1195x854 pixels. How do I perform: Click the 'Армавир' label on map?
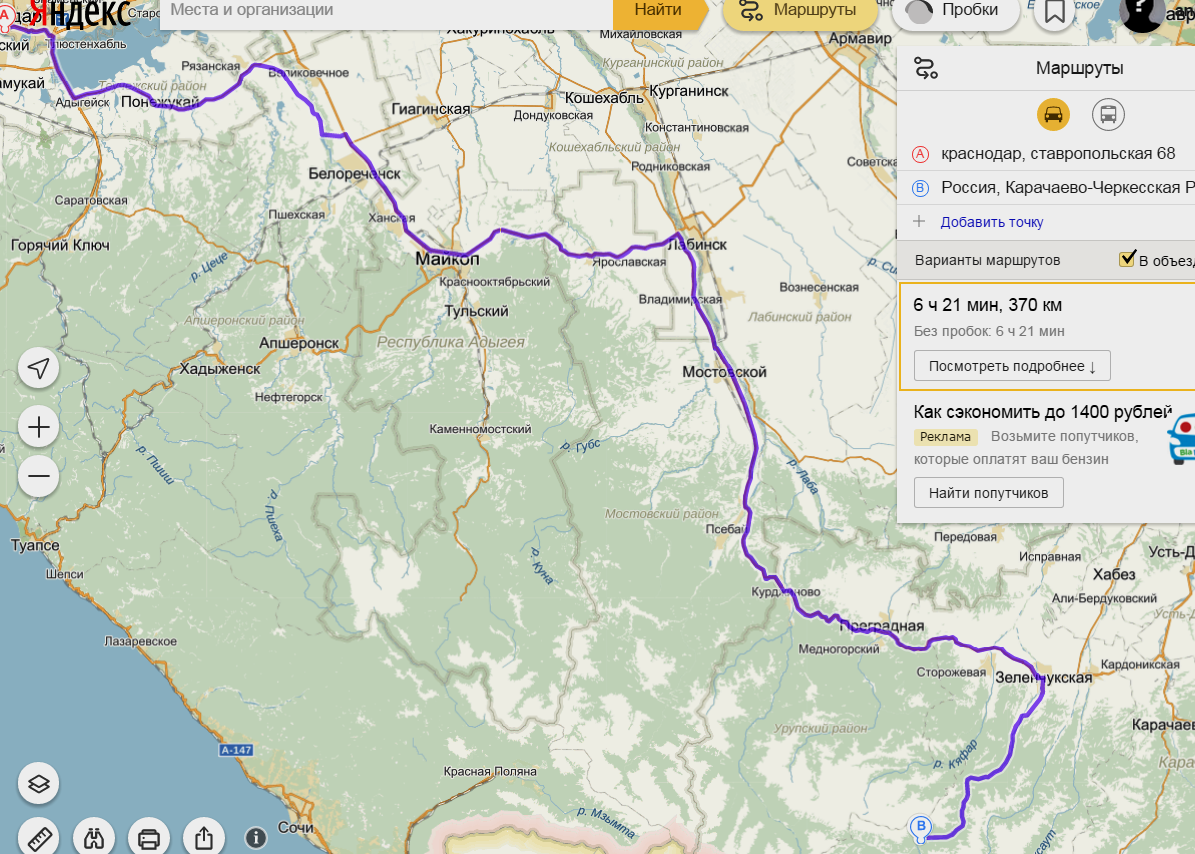pos(860,38)
